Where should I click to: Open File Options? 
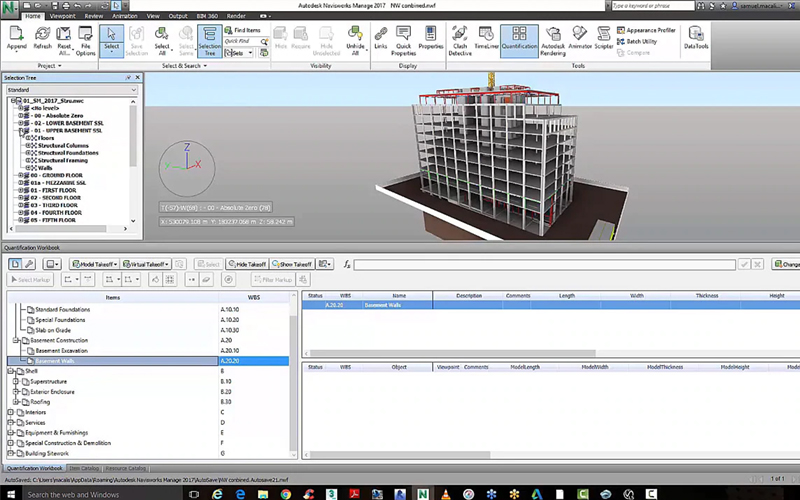coord(85,40)
